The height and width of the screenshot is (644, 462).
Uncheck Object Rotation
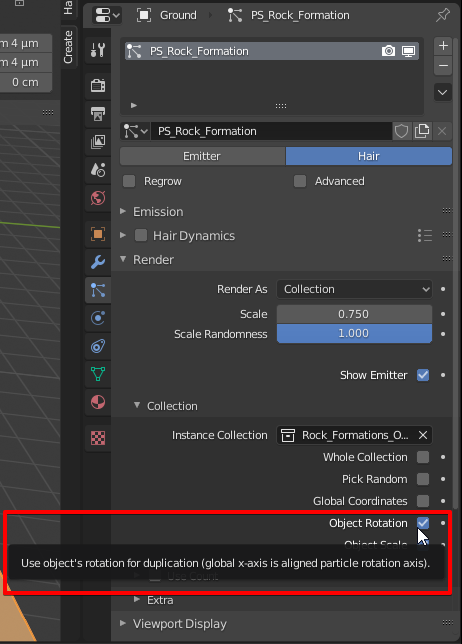[x=423, y=523]
